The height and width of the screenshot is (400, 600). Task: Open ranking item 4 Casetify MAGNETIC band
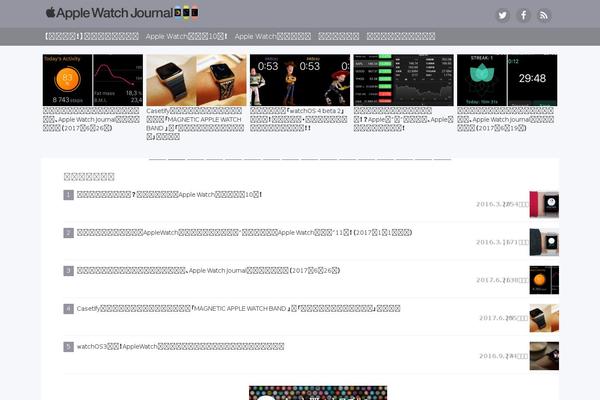pyautogui.click(x=238, y=308)
